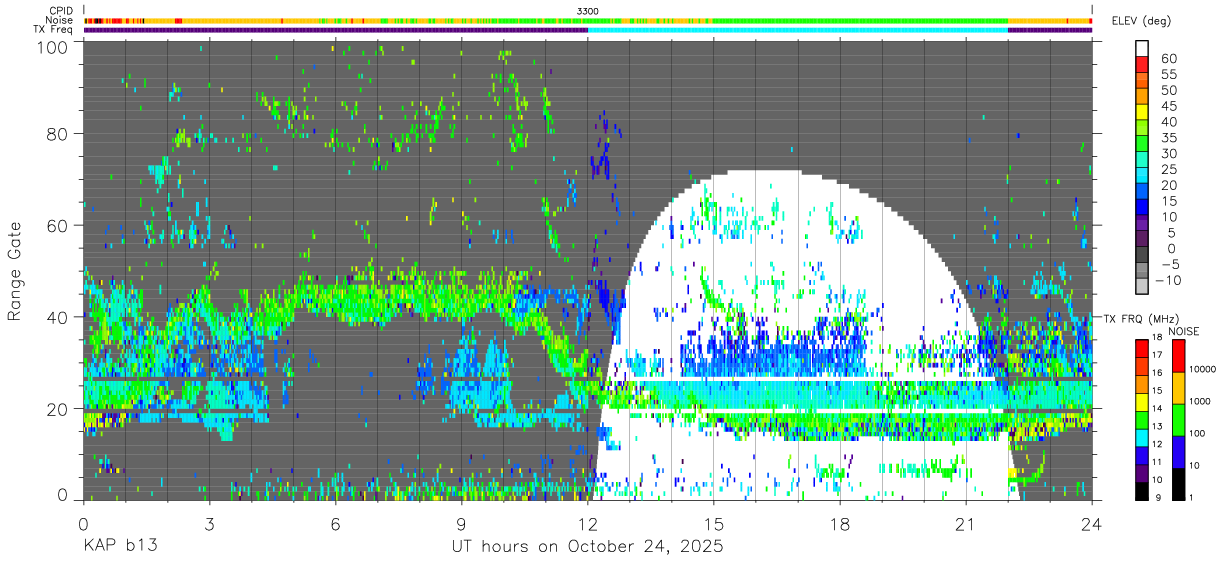Click the Noise strip label

59,20
